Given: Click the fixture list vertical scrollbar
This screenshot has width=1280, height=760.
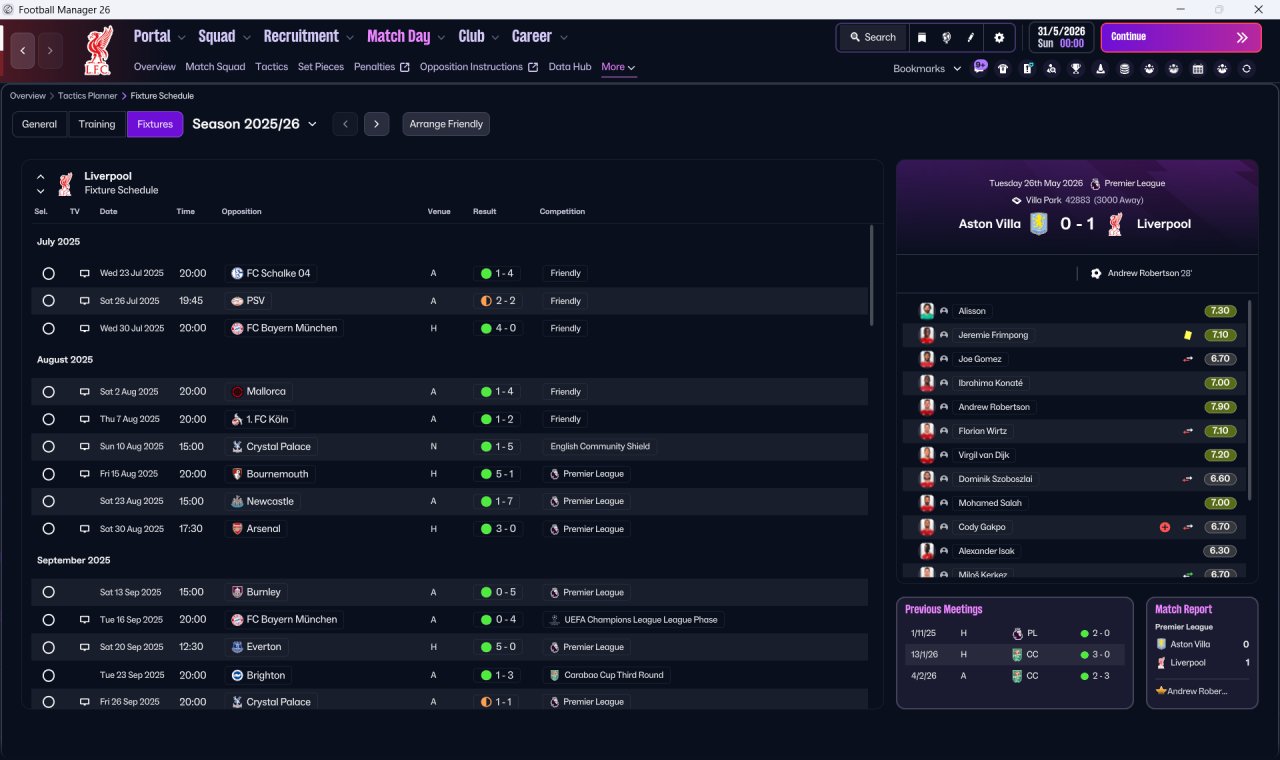Looking at the screenshot, I should point(871,275).
